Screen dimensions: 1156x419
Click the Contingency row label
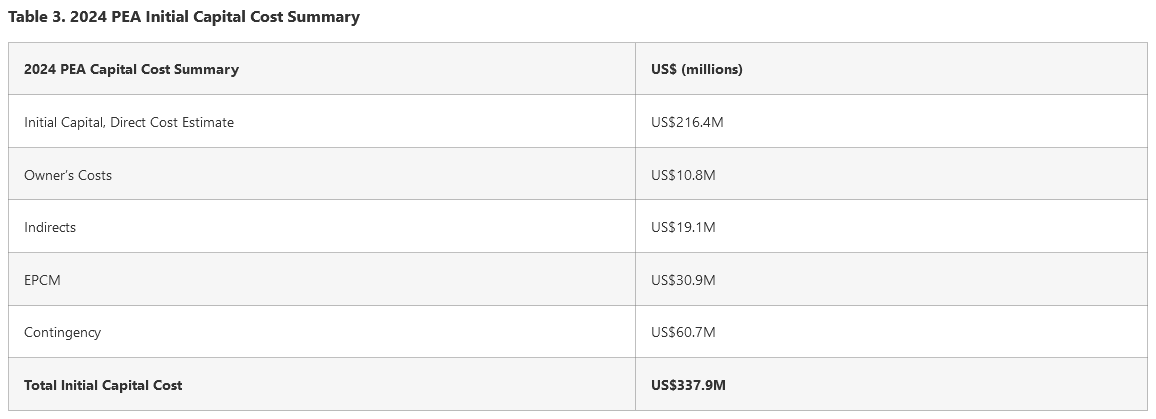coord(63,332)
